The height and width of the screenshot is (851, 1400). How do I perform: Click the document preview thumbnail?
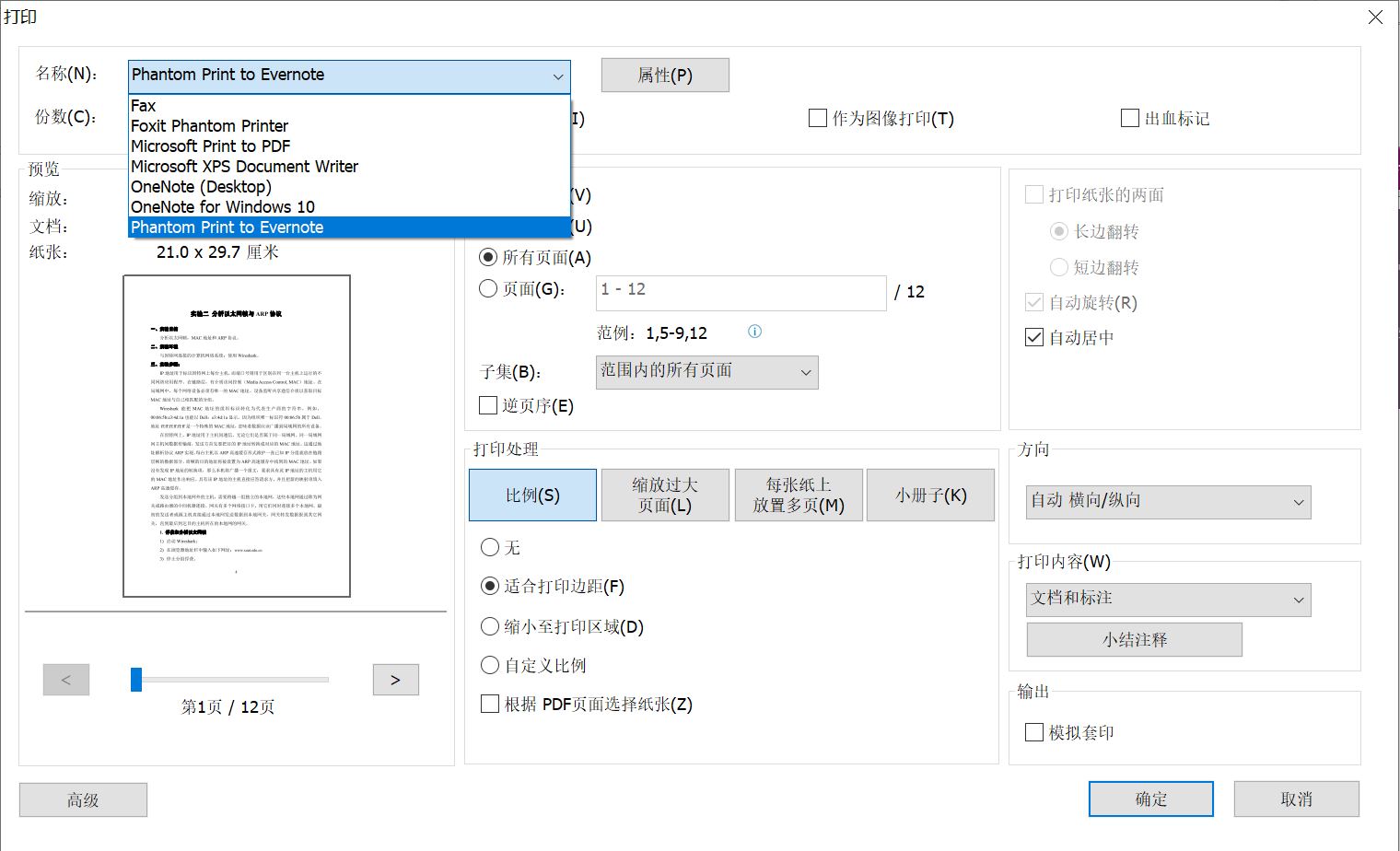click(x=237, y=436)
